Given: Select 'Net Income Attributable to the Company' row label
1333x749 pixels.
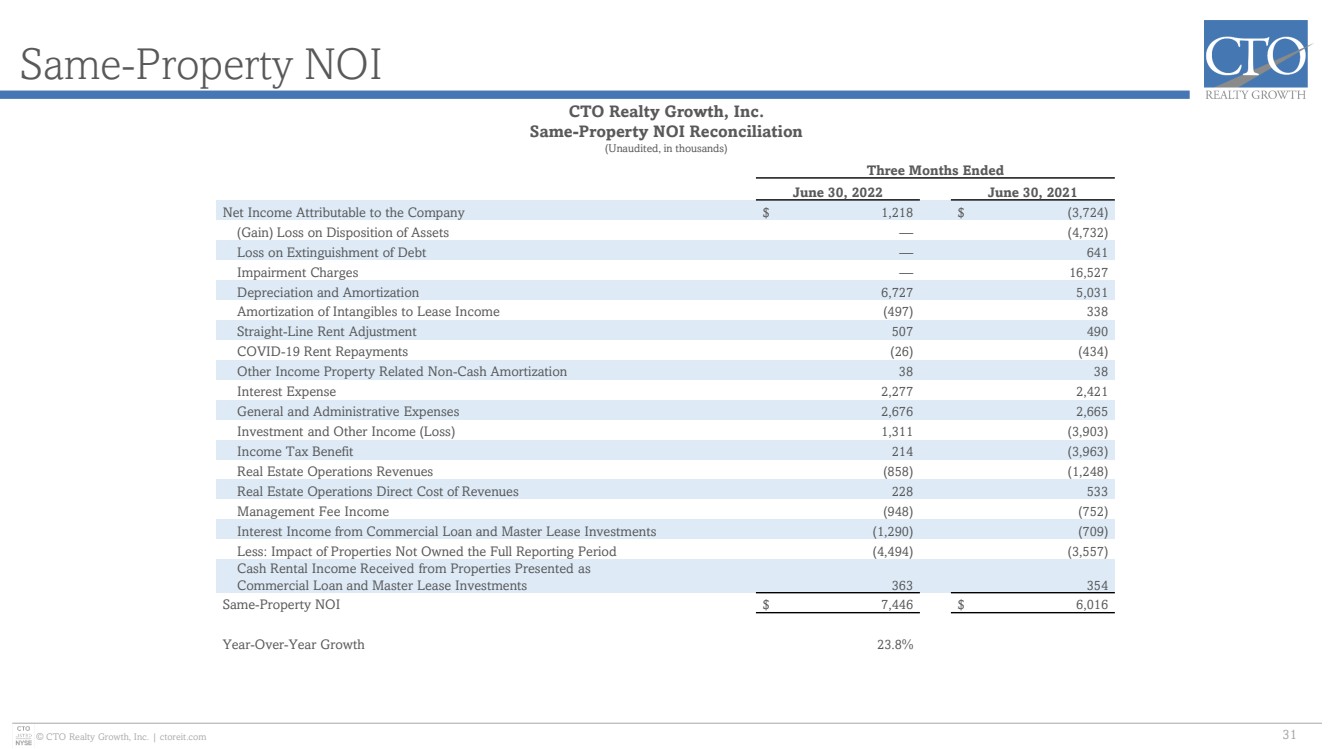Looking at the screenshot, I should pos(343,212).
